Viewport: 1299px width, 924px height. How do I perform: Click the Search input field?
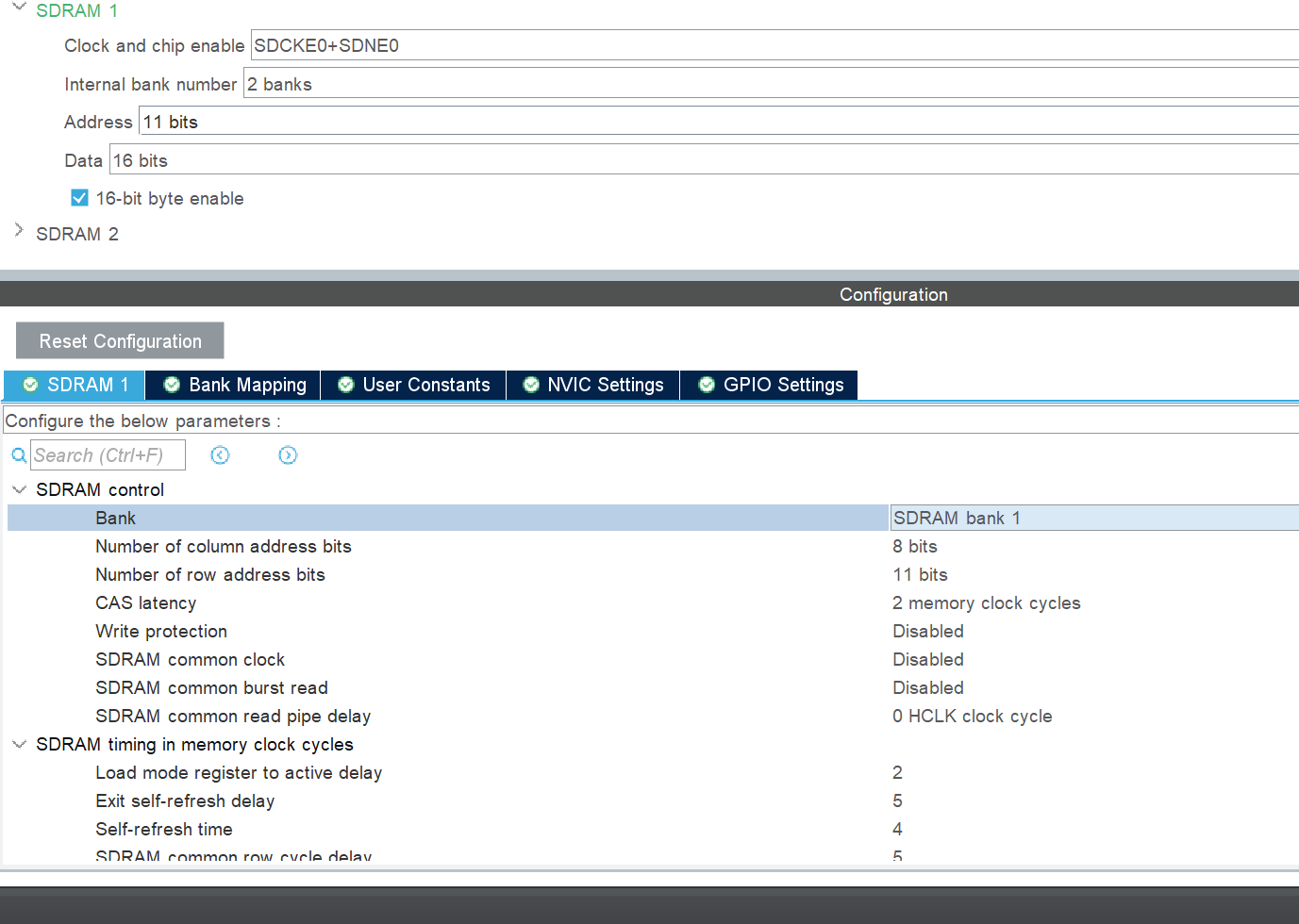pos(107,454)
